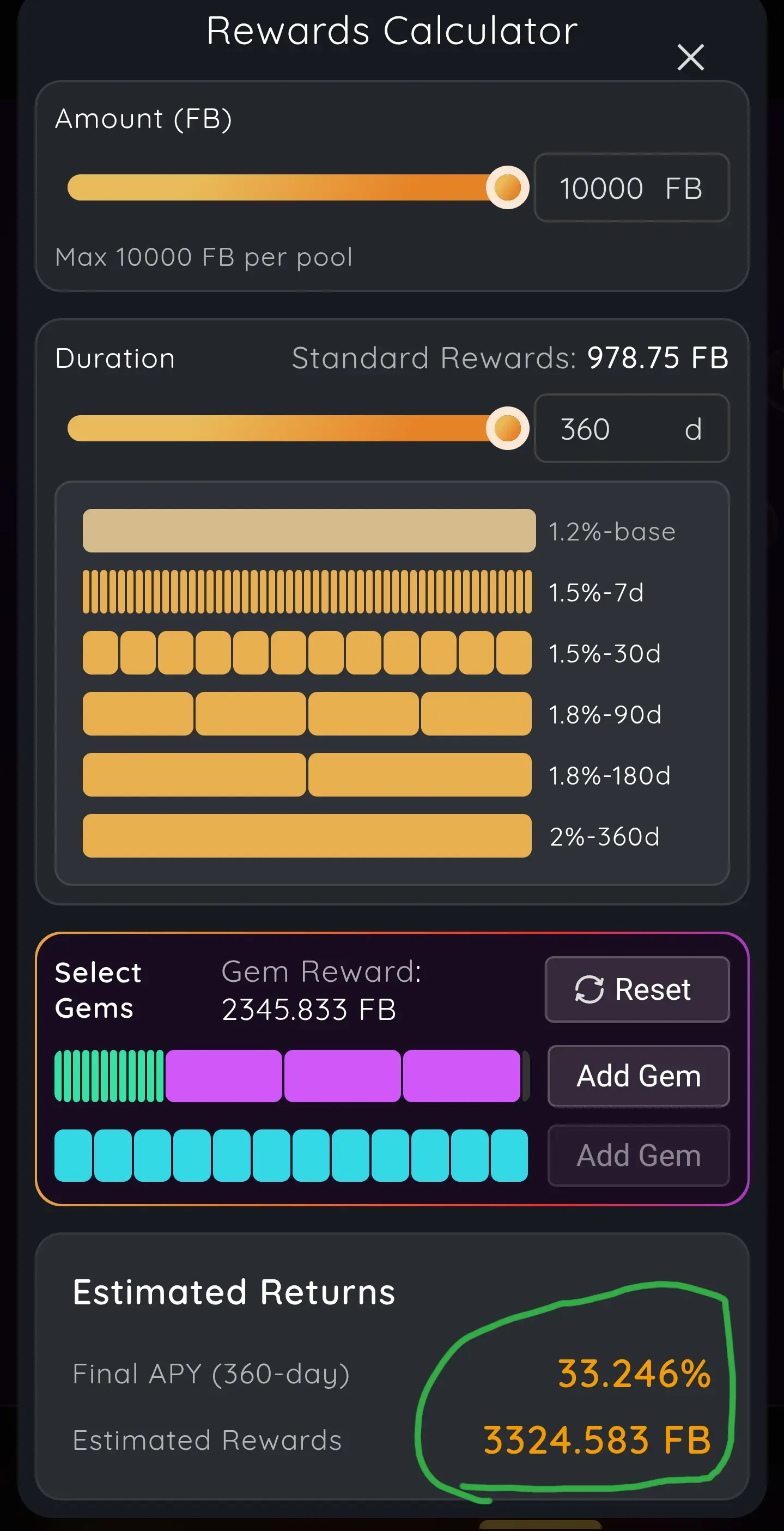784x1531 pixels.
Task: Focus the 360 d duration input
Action: 631,428
